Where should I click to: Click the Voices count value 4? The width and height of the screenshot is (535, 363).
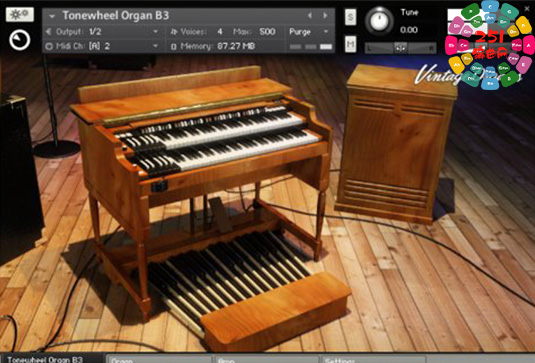tap(220, 32)
